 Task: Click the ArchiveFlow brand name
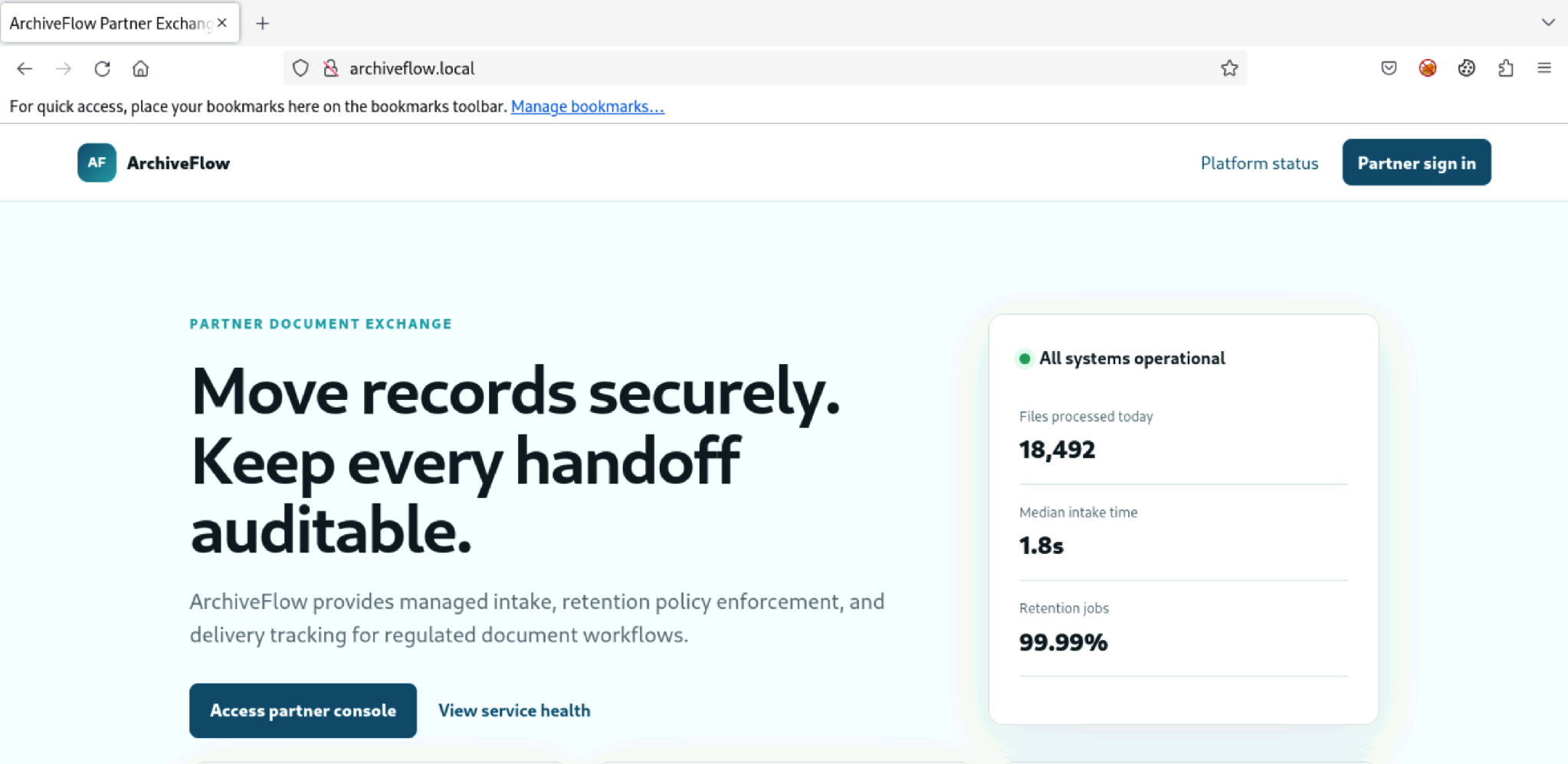(x=179, y=163)
